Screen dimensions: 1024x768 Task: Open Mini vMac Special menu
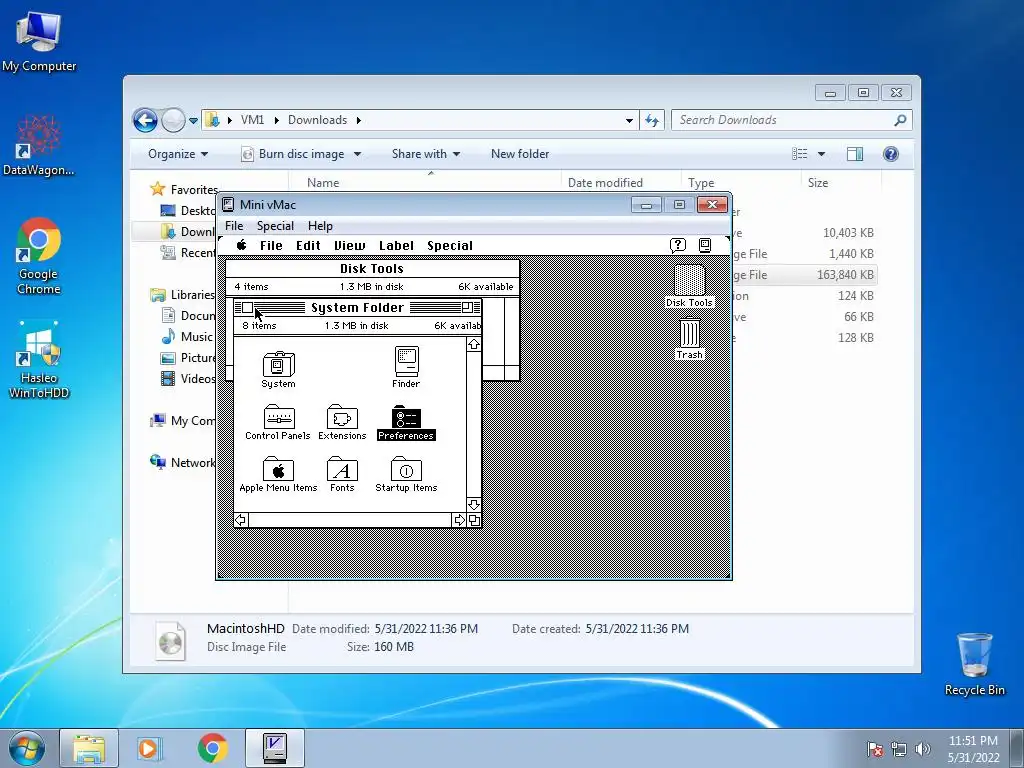(275, 225)
